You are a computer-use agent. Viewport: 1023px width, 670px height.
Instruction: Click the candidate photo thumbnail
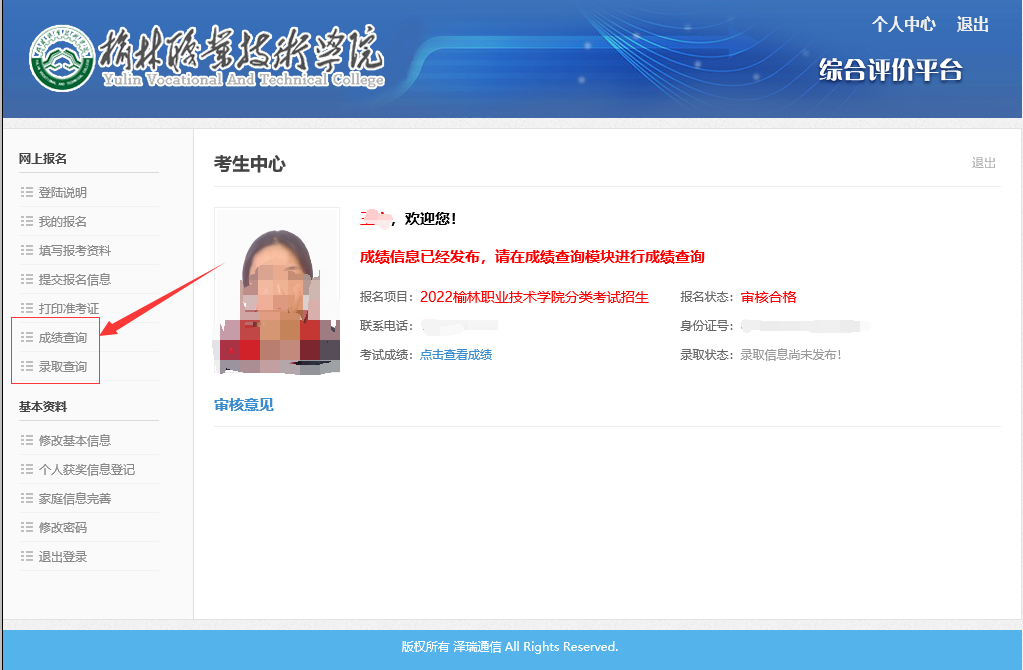(x=277, y=290)
